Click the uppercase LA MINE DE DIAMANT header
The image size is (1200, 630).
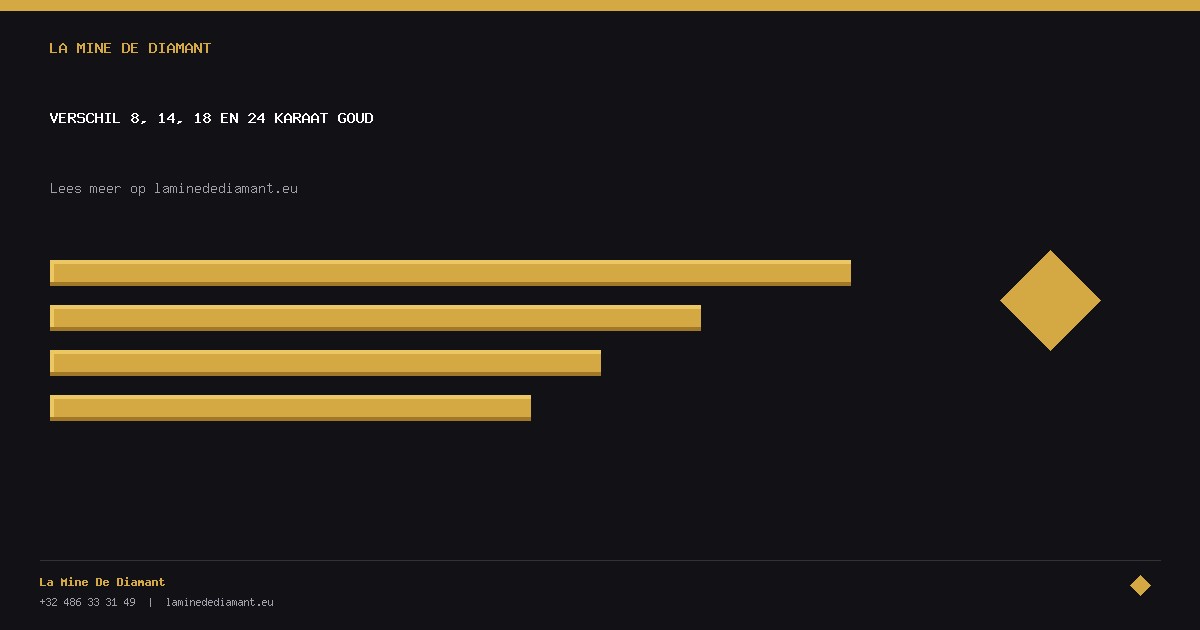pyautogui.click(x=130, y=48)
